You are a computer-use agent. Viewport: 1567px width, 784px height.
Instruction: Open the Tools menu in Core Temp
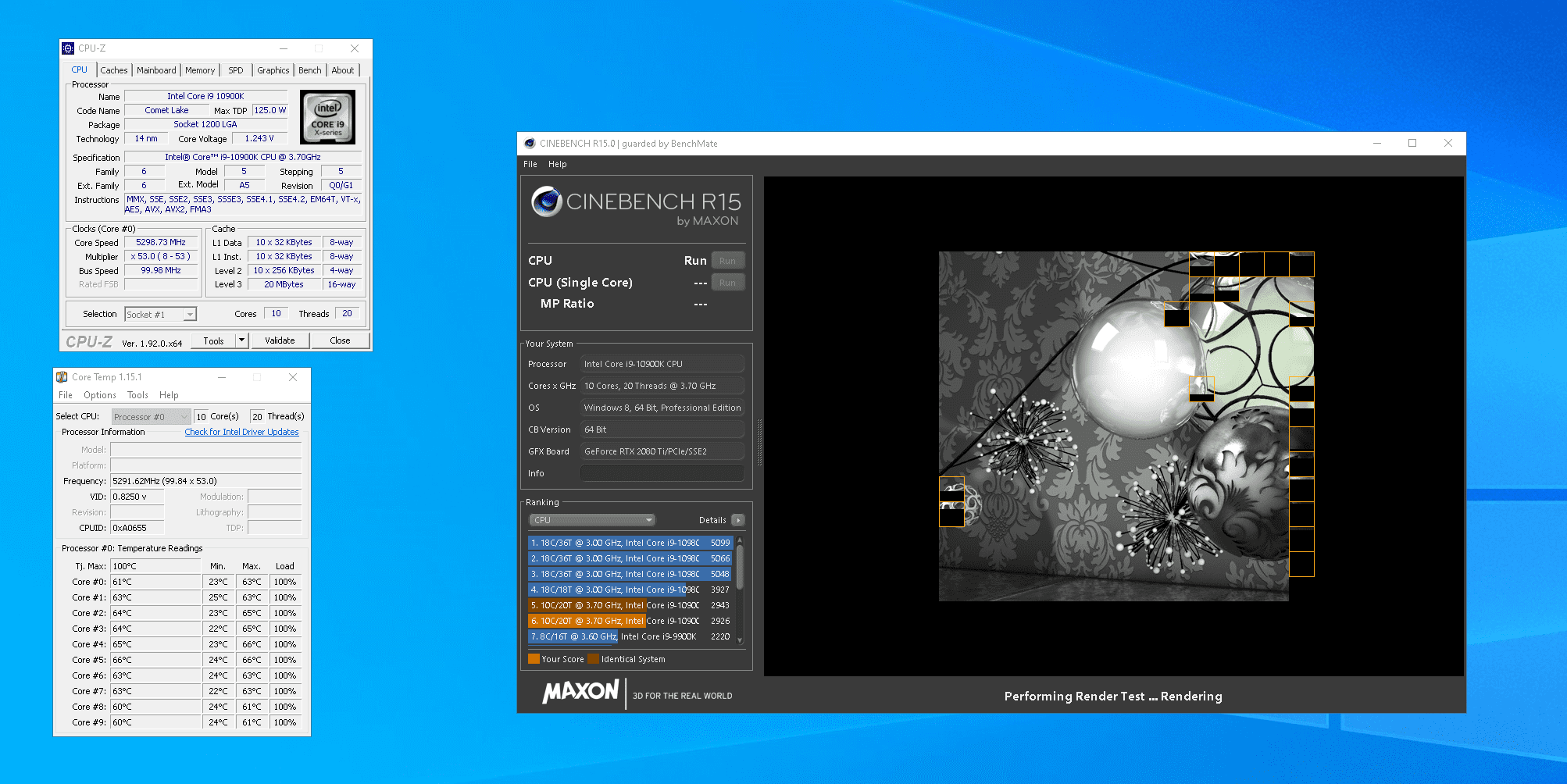[137, 395]
